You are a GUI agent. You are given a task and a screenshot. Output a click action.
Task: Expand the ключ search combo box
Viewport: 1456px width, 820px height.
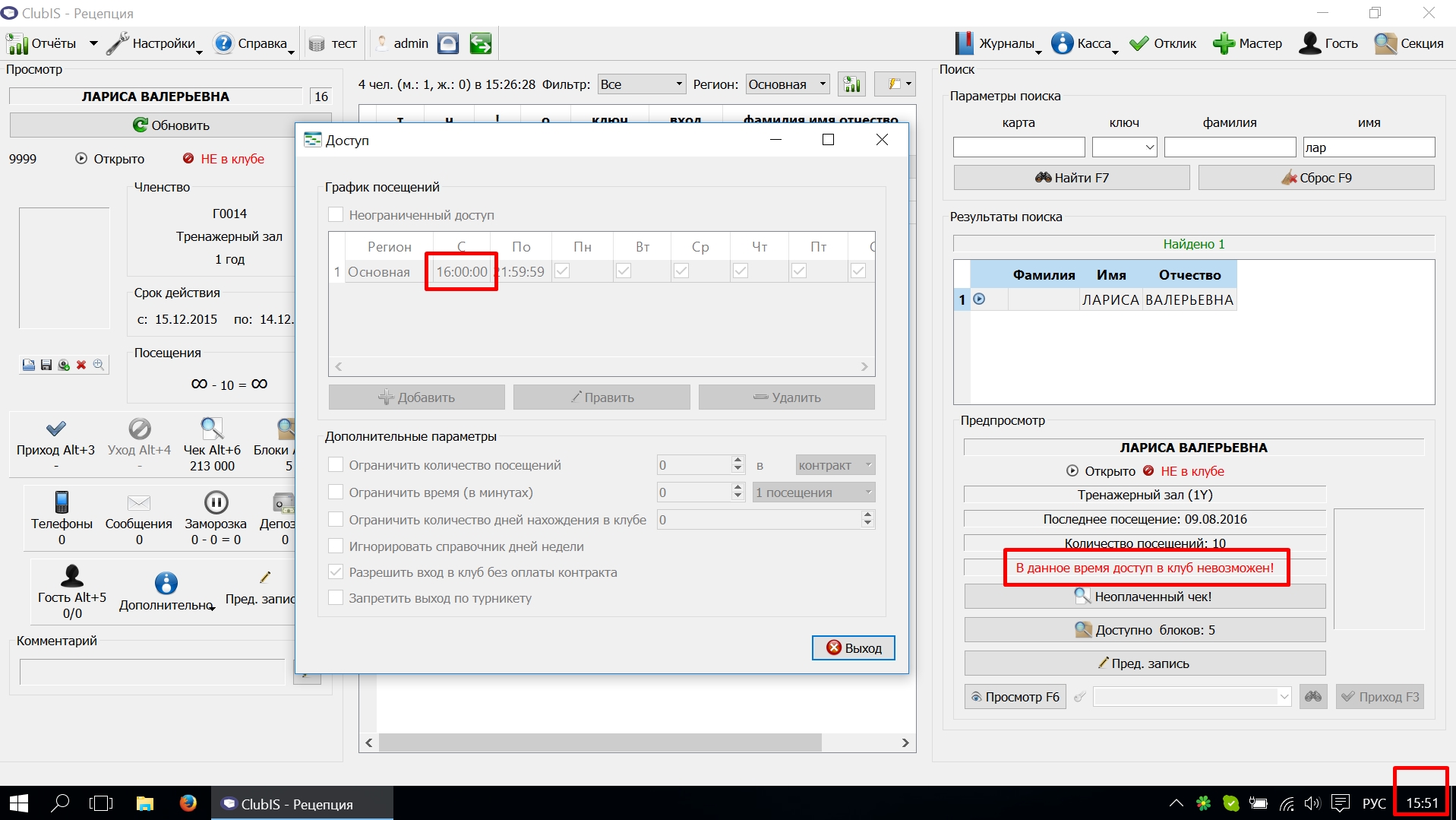[x=1124, y=147]
